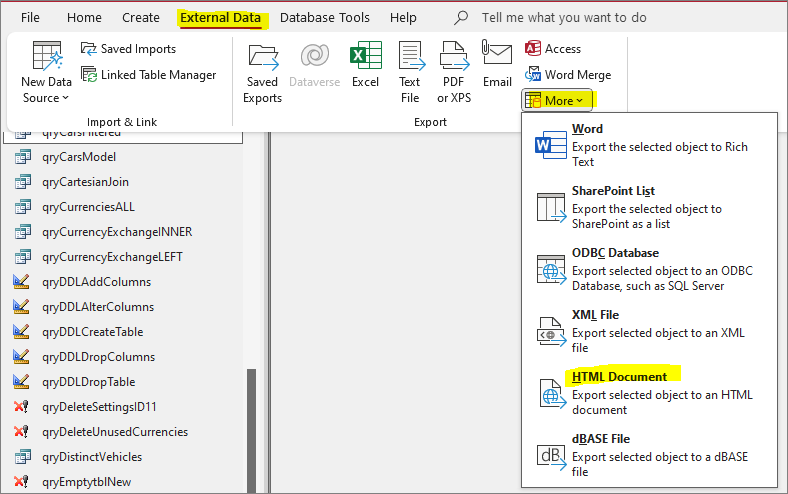Click the qryDDLDropTable data-definition icon
Viewport: 788px width, 494px height.
point(22,381)
